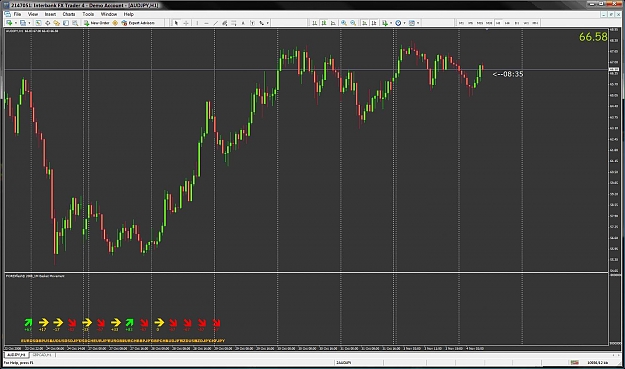Show the Data Window icon
The image size is (625, 369).
(x=47, y=23)
